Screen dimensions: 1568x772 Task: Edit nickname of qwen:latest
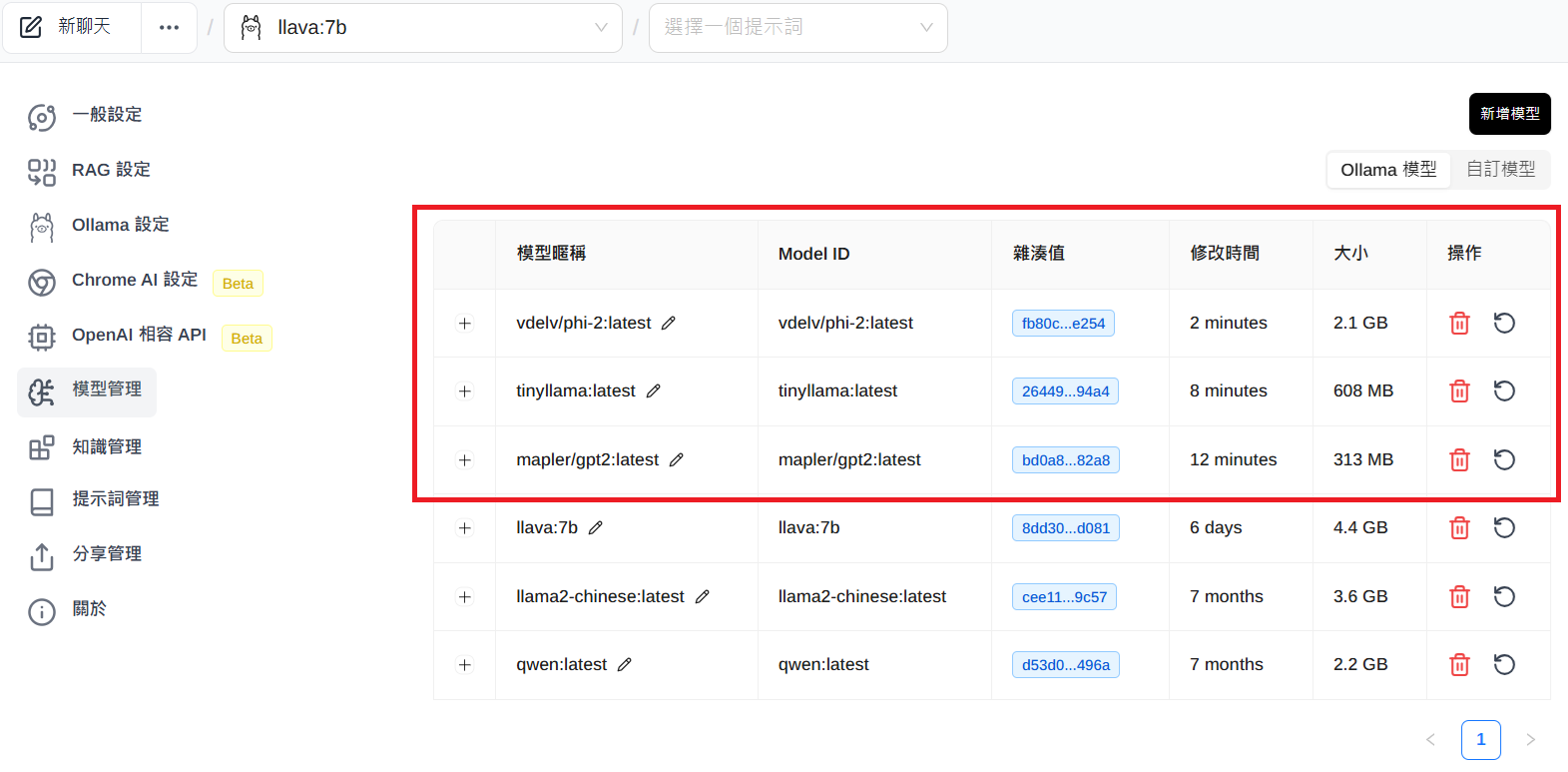click(x=625, y=664)
